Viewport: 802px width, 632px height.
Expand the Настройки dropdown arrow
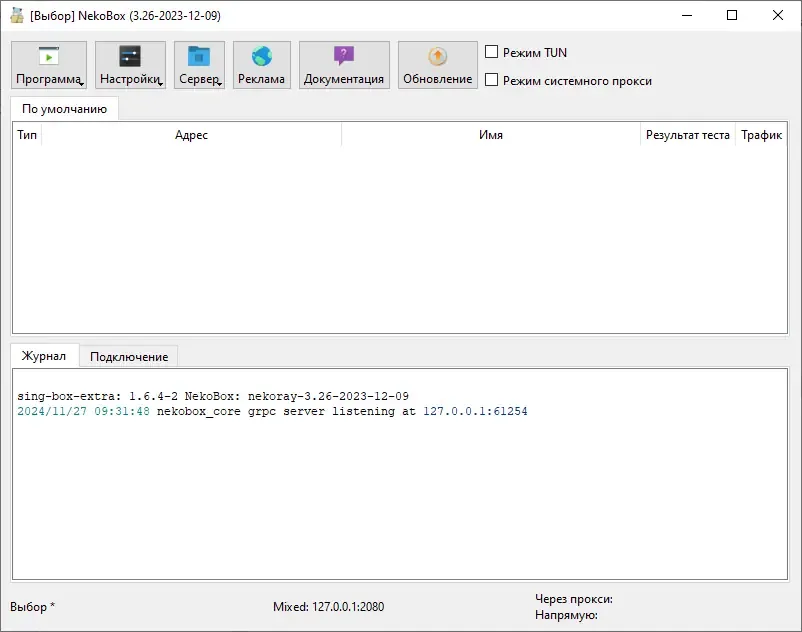[160, 84]
